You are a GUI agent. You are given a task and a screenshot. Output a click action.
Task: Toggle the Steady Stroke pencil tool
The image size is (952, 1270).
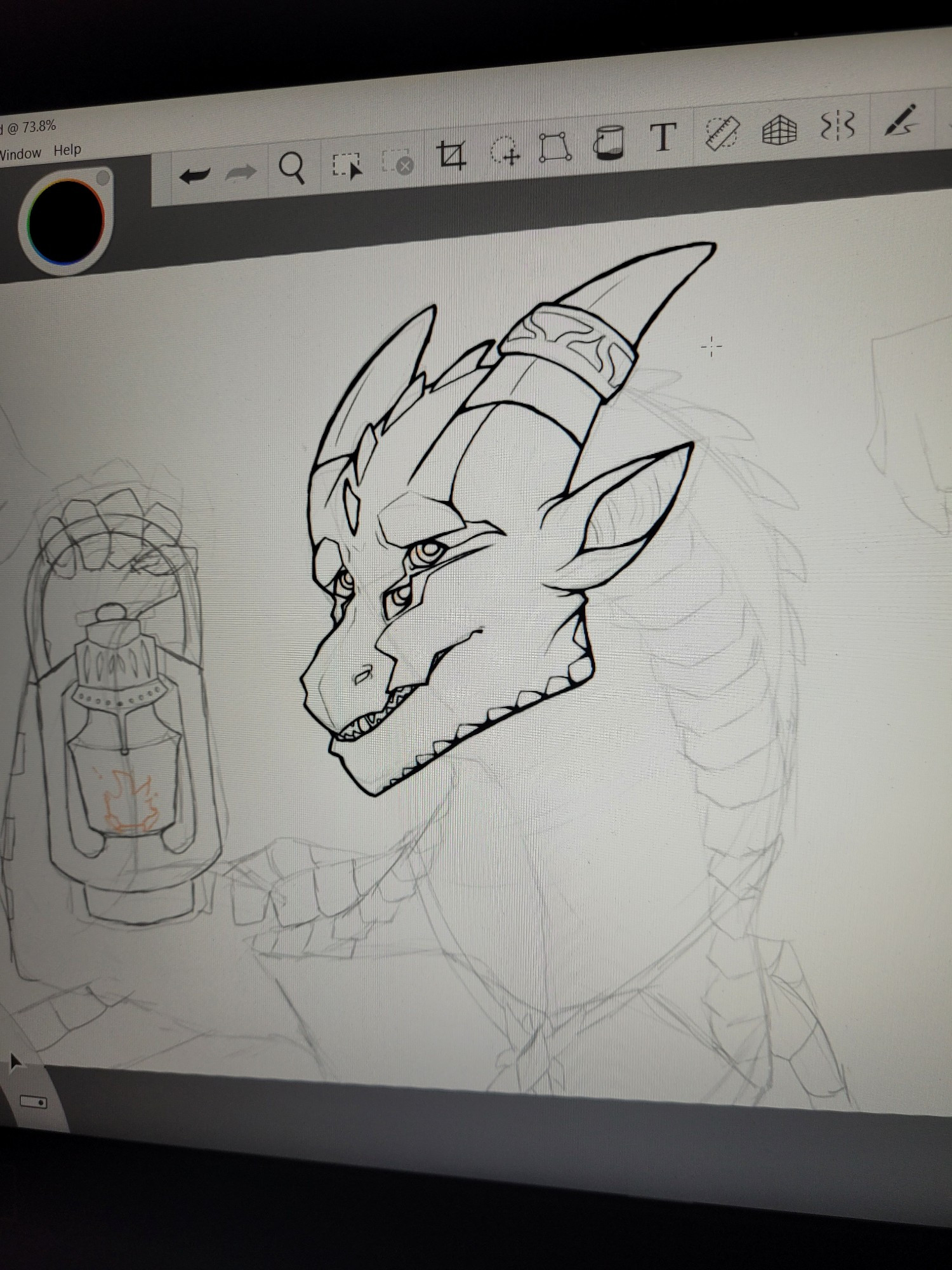click(x=901, y=120)
